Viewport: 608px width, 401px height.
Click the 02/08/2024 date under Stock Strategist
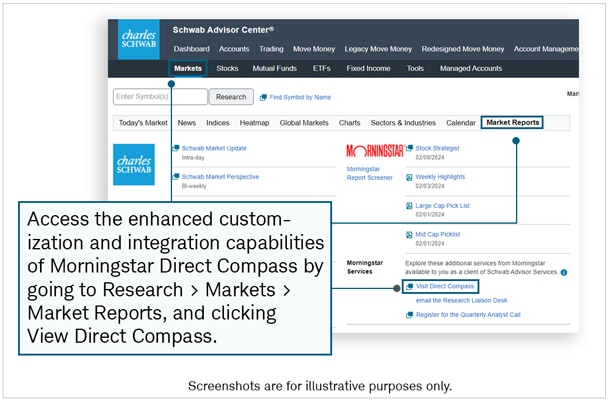pyautogui.click(x=430, y=157)
